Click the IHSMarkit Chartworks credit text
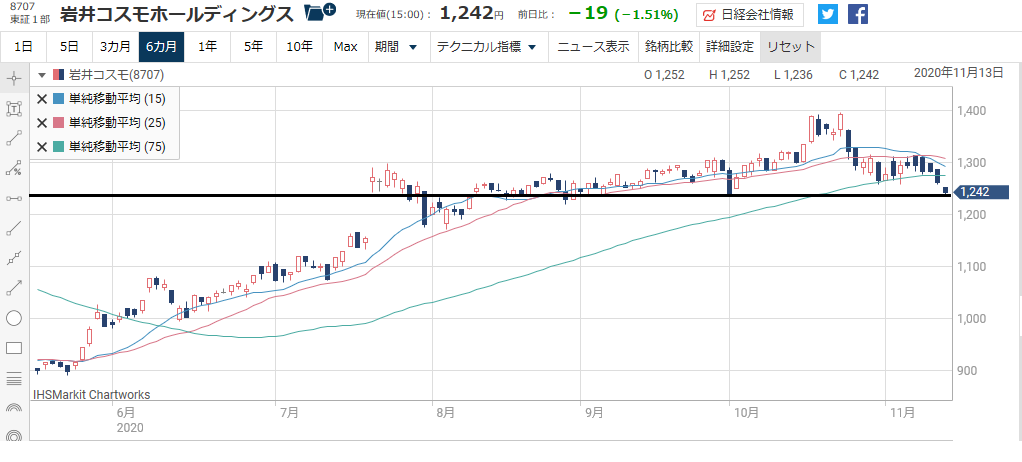The image size is (1022, 462). [x=92, y=394]
